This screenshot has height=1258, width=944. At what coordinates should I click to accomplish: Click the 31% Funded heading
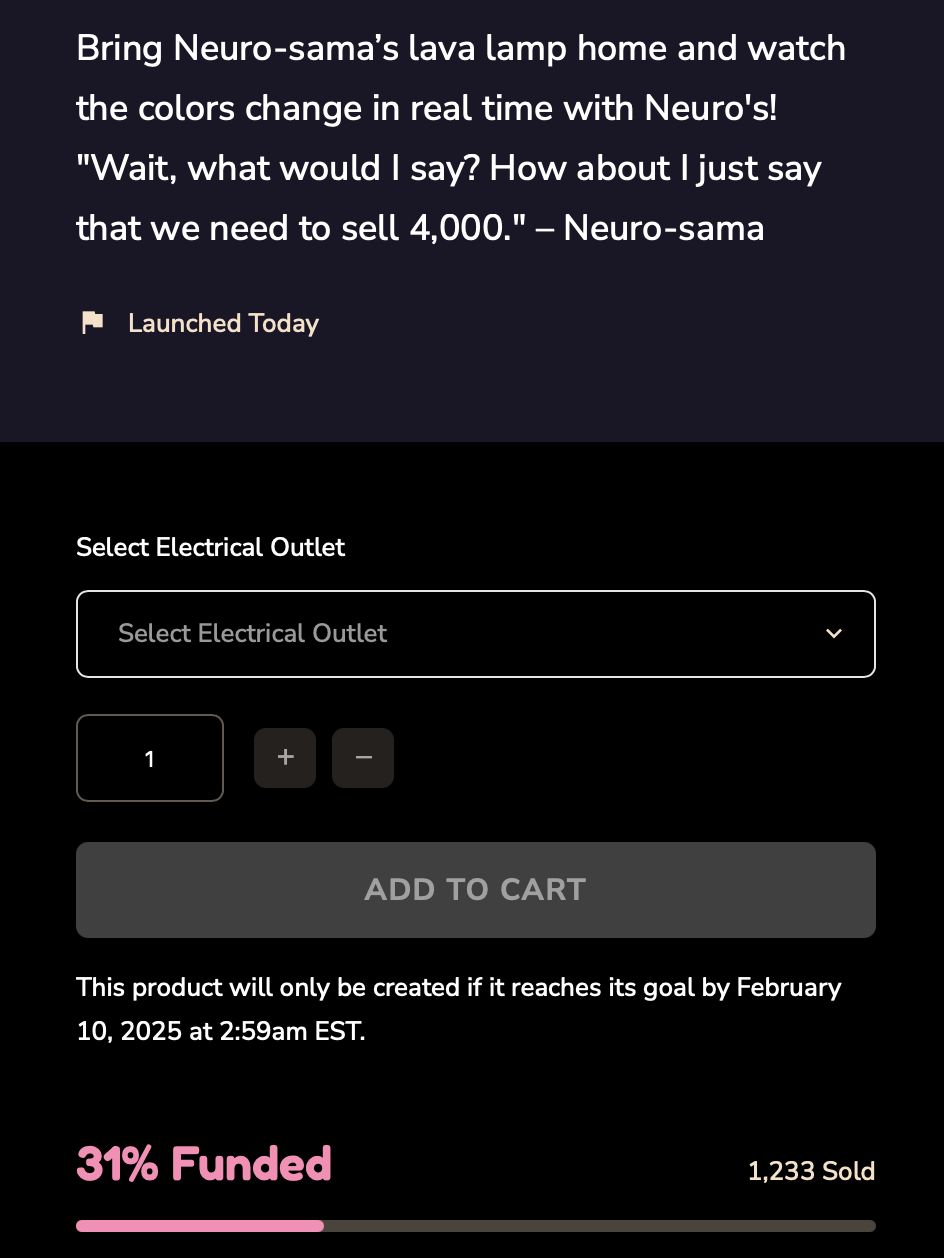coord(204,1164)
